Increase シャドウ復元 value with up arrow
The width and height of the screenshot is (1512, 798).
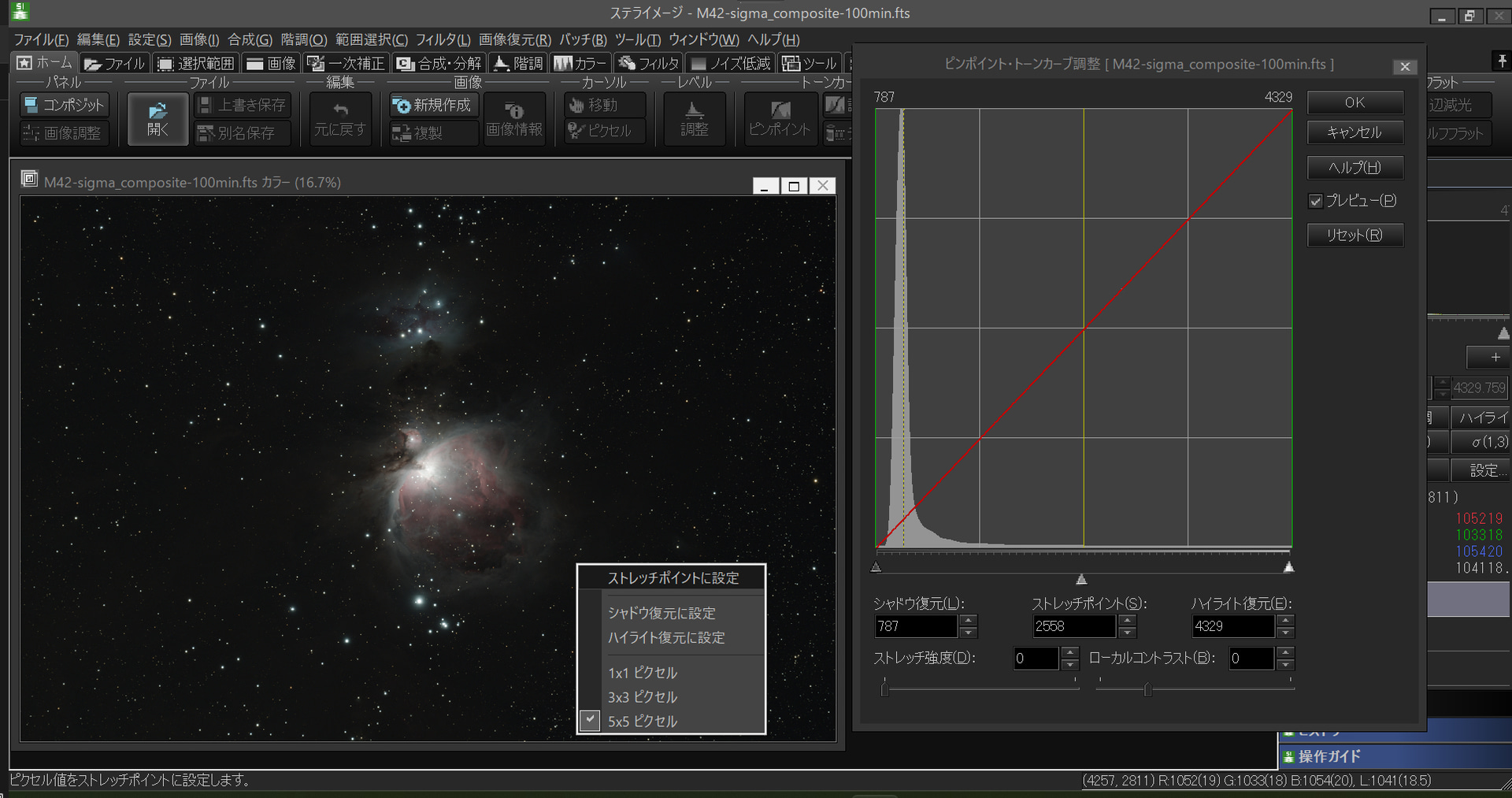(x=969, y=620)
